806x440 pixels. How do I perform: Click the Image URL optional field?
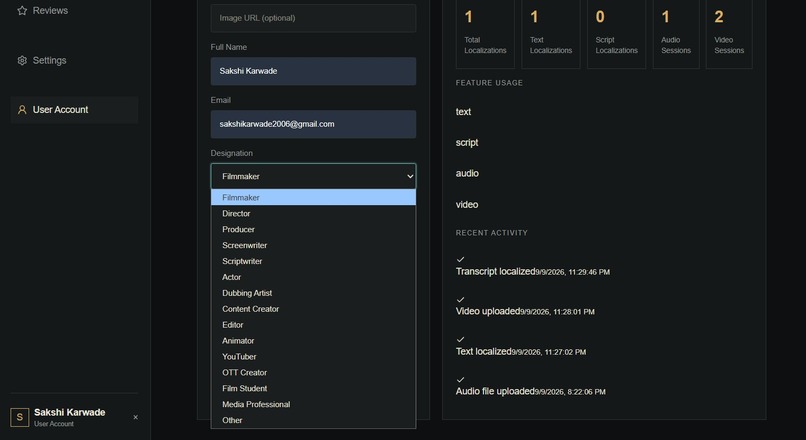click(313, 18)
